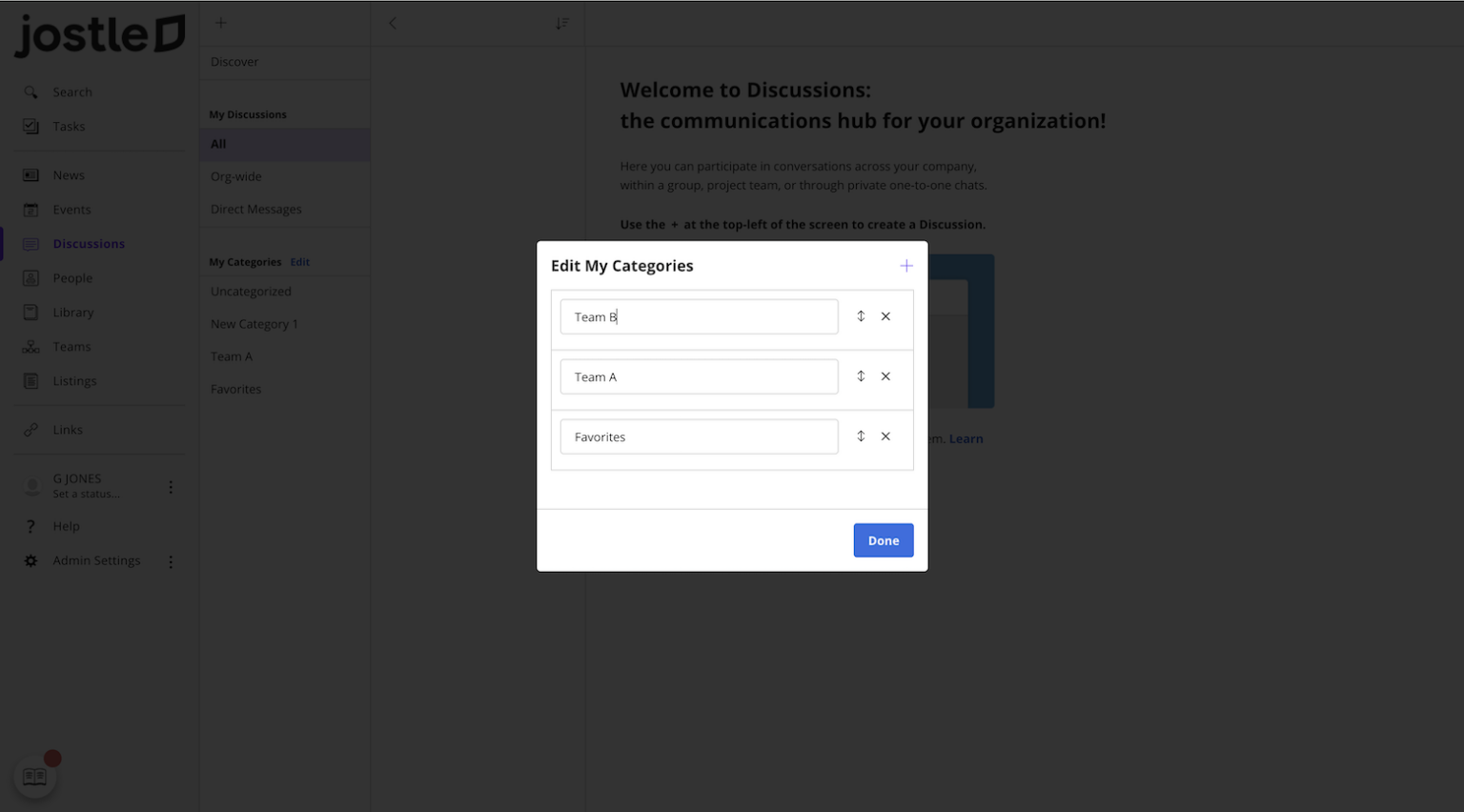This screenshot has height=812, width=1464.
Task: Delete the Team A category row
Action: pyautogui.click(x=885, y=376)
